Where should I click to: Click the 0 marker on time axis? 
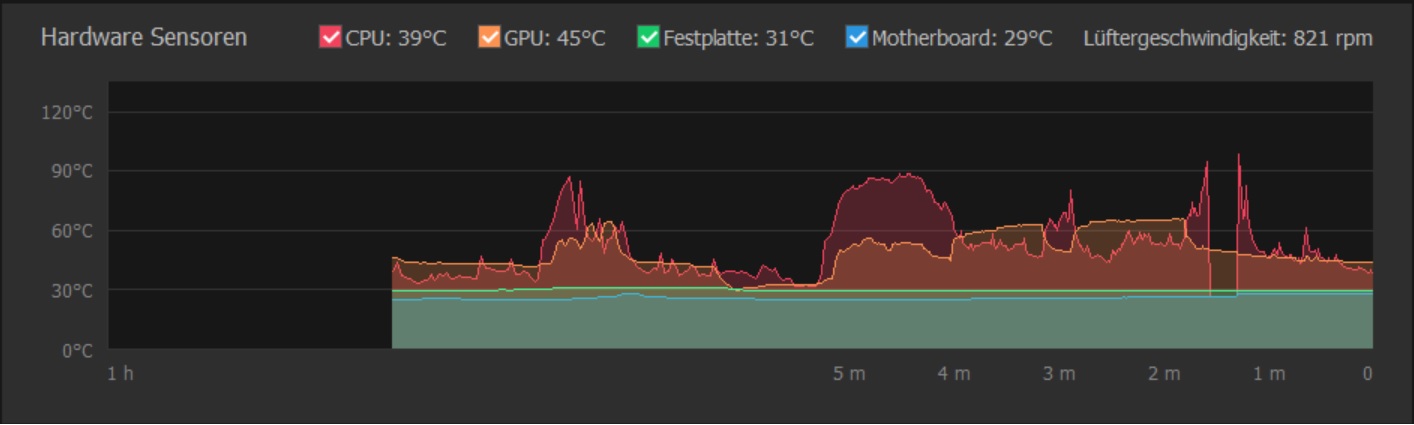[x=1367, y=374]
